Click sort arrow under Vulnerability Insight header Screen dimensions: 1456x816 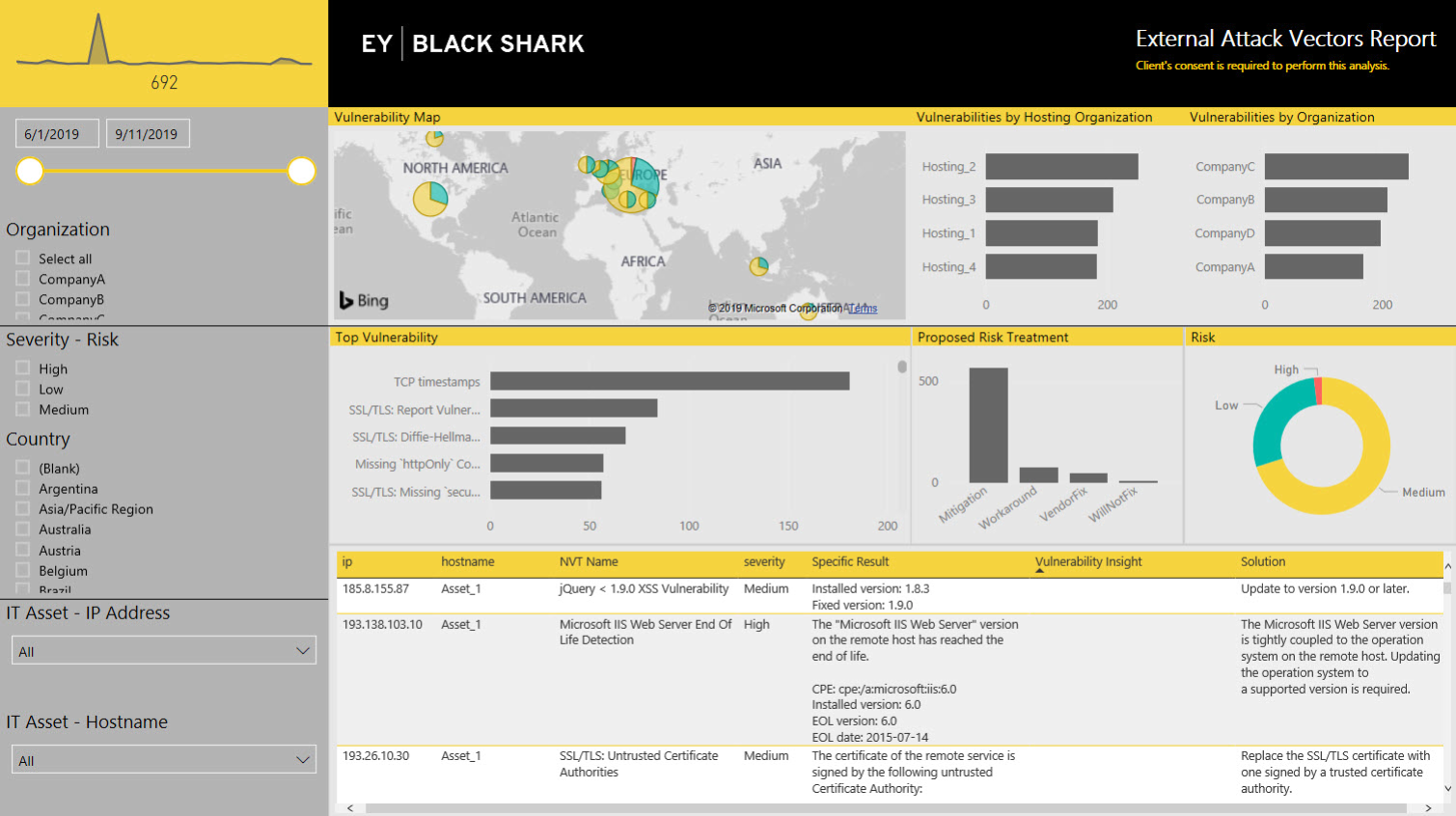[1039, 571]
